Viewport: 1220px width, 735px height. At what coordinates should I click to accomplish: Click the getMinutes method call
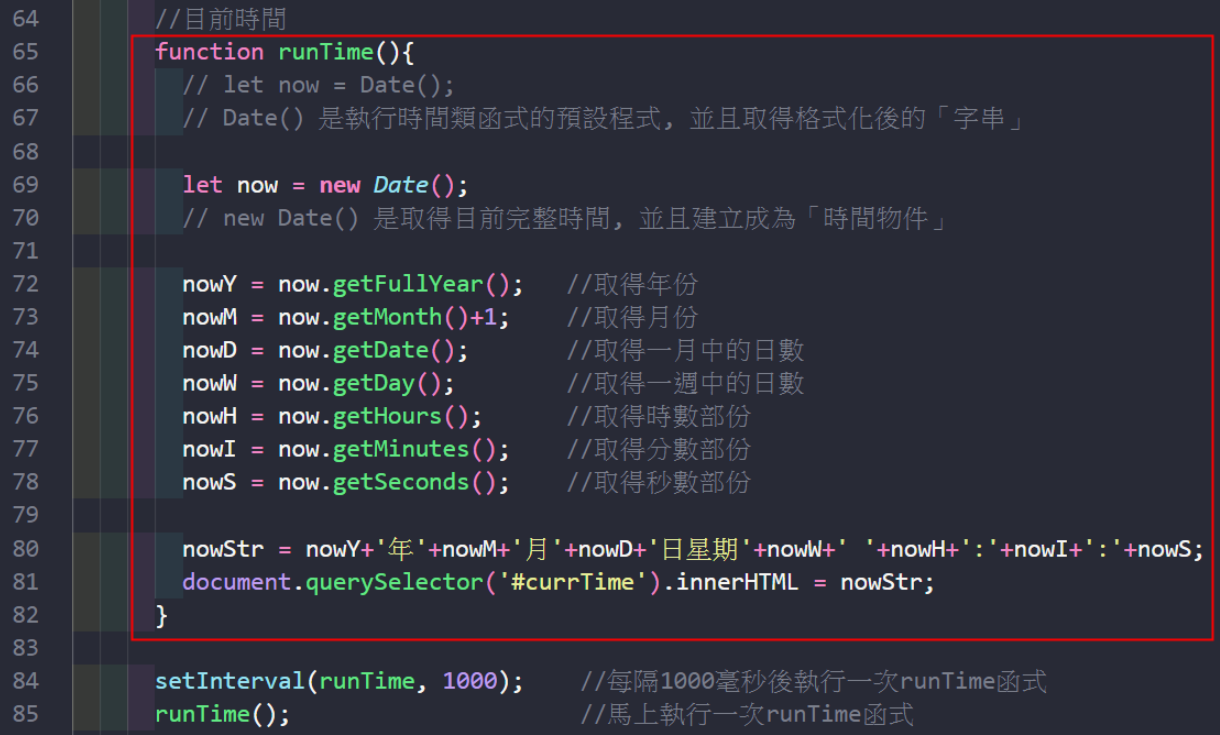pyautogui.click(x=400, y=449)
